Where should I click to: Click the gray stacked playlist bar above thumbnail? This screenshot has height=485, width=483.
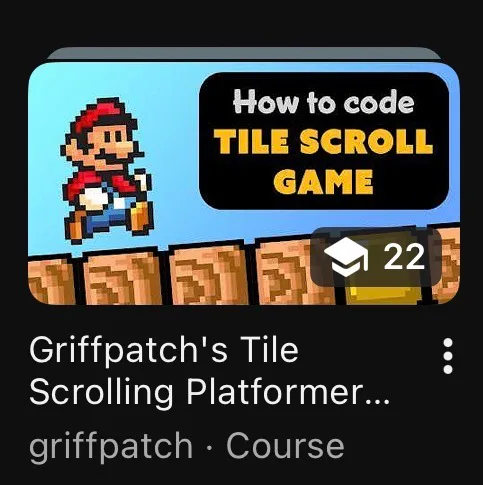tap(244, 53)
